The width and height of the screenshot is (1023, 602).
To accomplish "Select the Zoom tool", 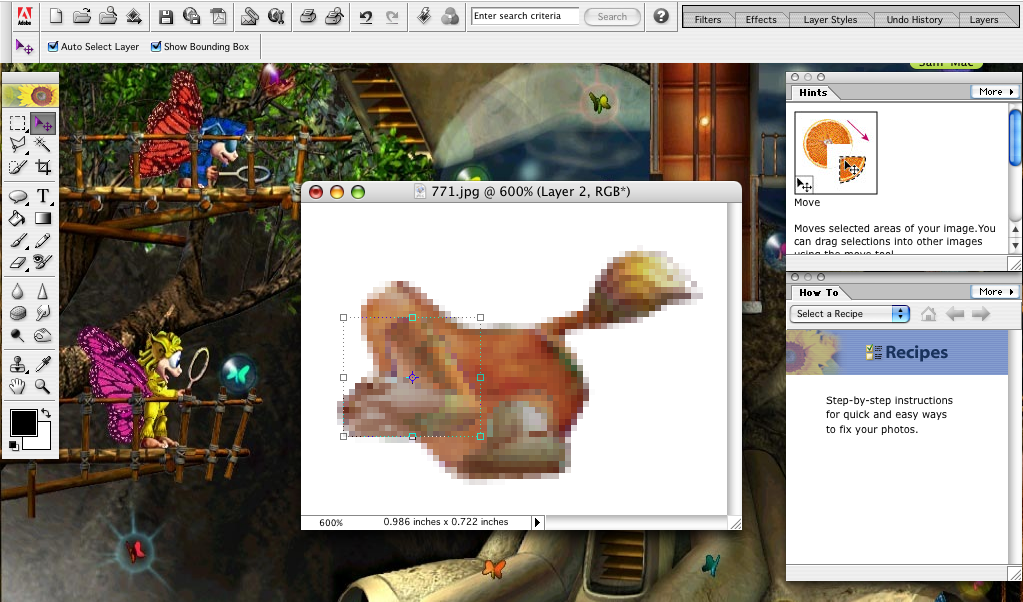I will pos(43,386).
